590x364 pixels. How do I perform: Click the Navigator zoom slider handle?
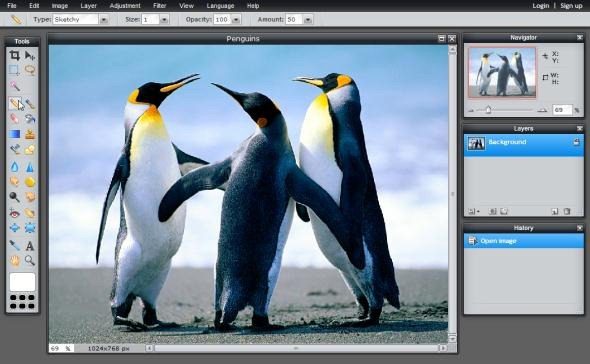[488, 110]
